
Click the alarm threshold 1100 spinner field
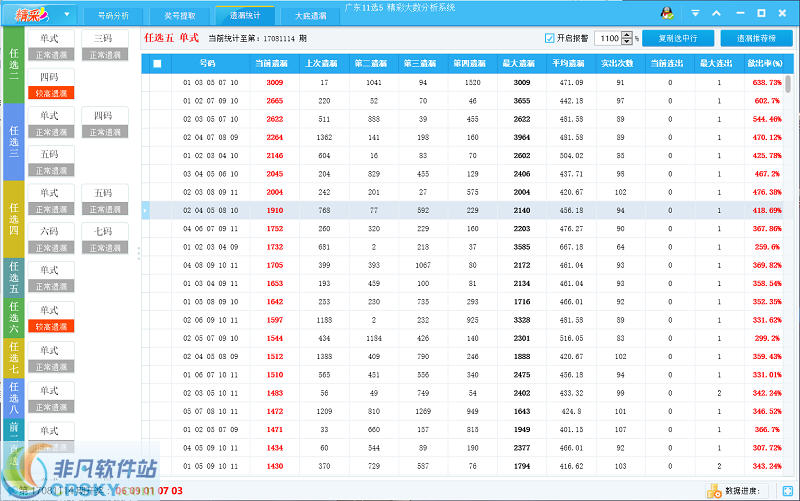613,38
